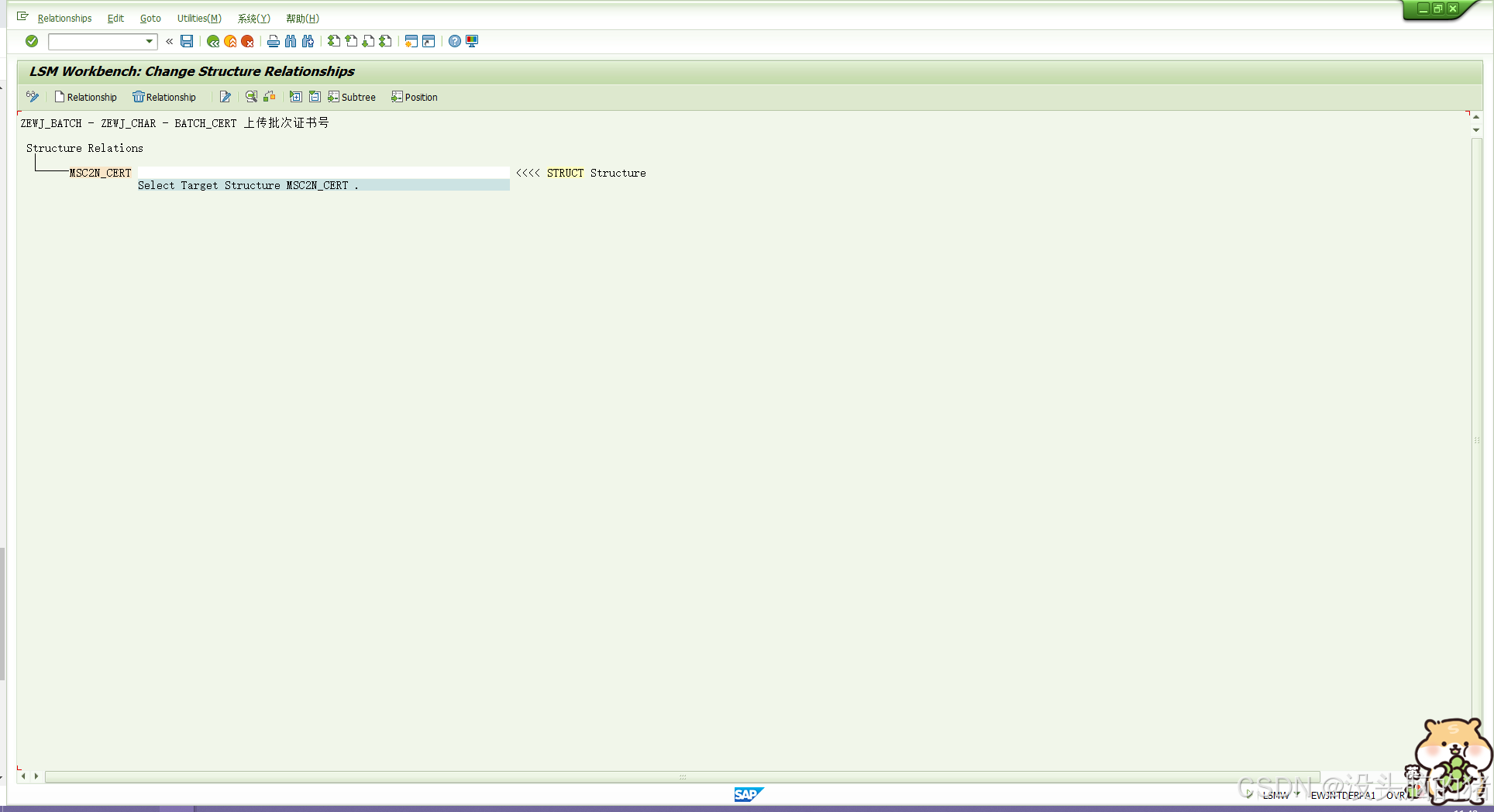Open the Edit menu
The width and height of the screenshot is (1494, 812).
point(115,18)
